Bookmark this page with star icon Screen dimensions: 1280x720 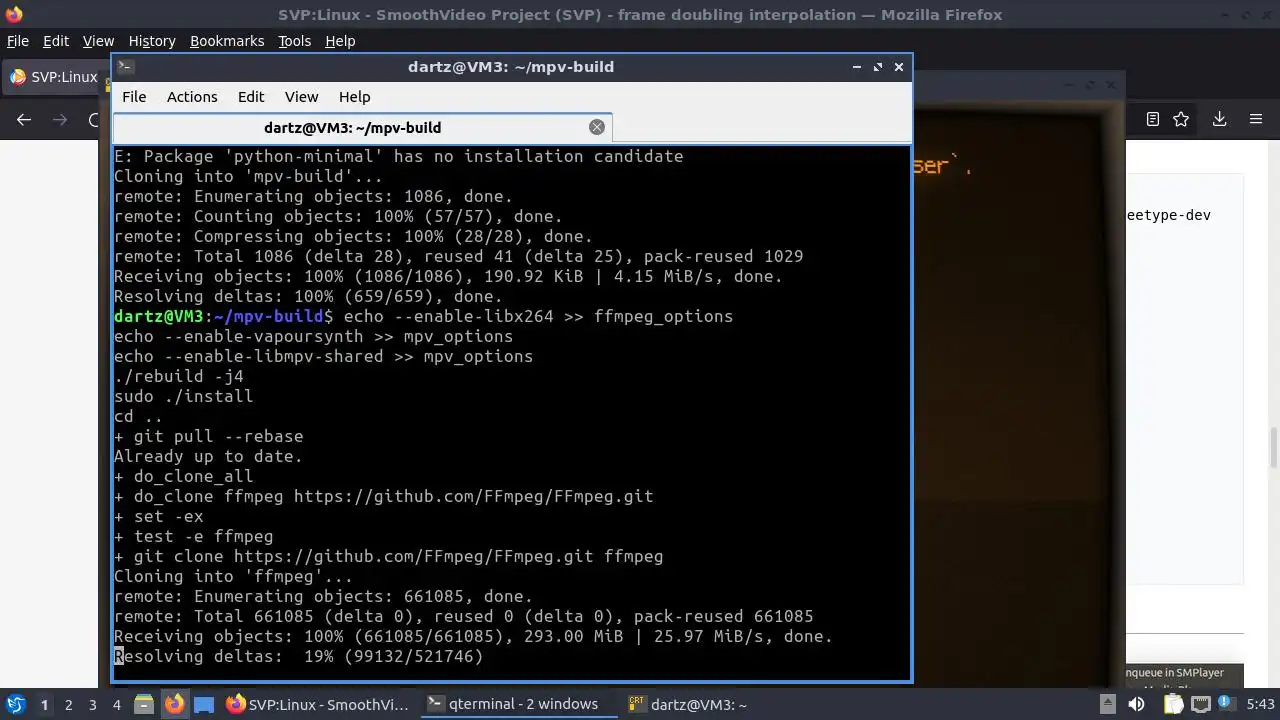point(1181,119)
